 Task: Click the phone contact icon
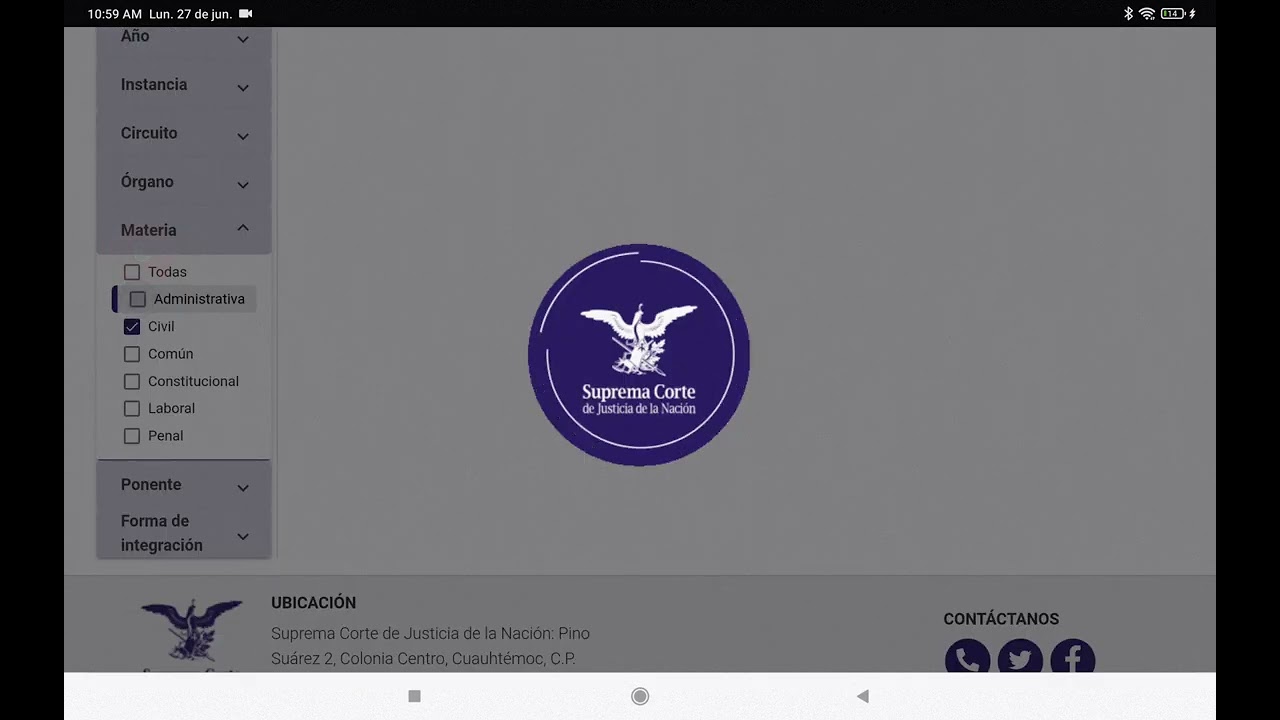tap(967, 658)
